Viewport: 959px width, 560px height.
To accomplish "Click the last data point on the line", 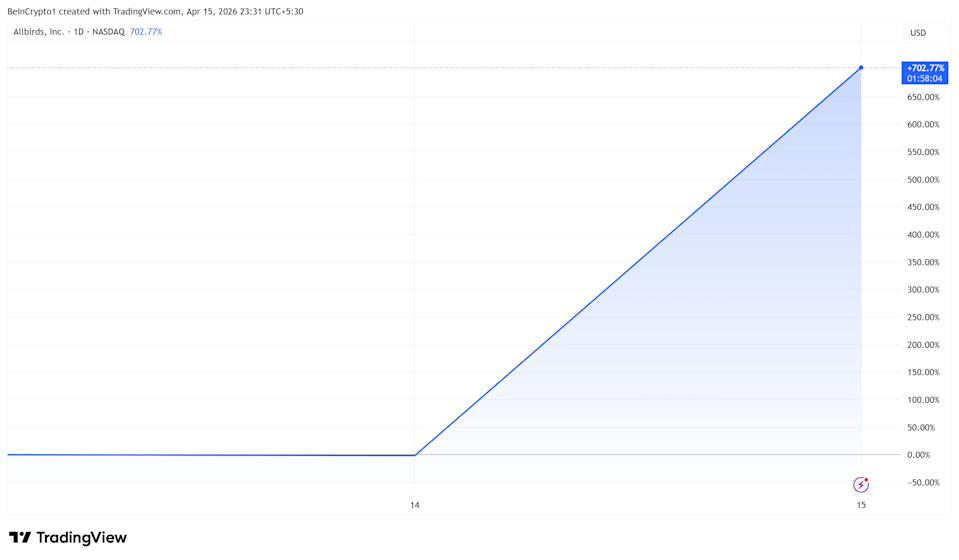I will coord(861,68).
